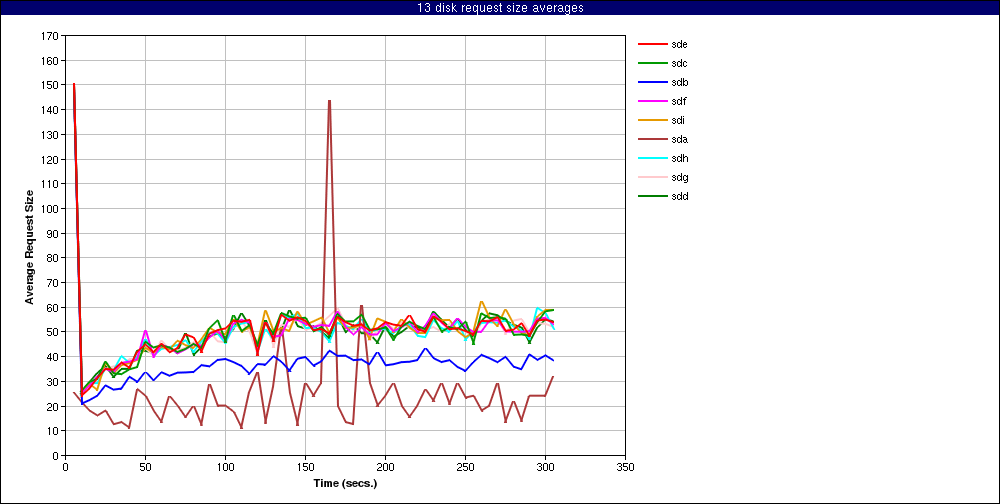Click the sdg legend label
Viewport: 1000px width, 504px height.
click(x=679, y=177)
